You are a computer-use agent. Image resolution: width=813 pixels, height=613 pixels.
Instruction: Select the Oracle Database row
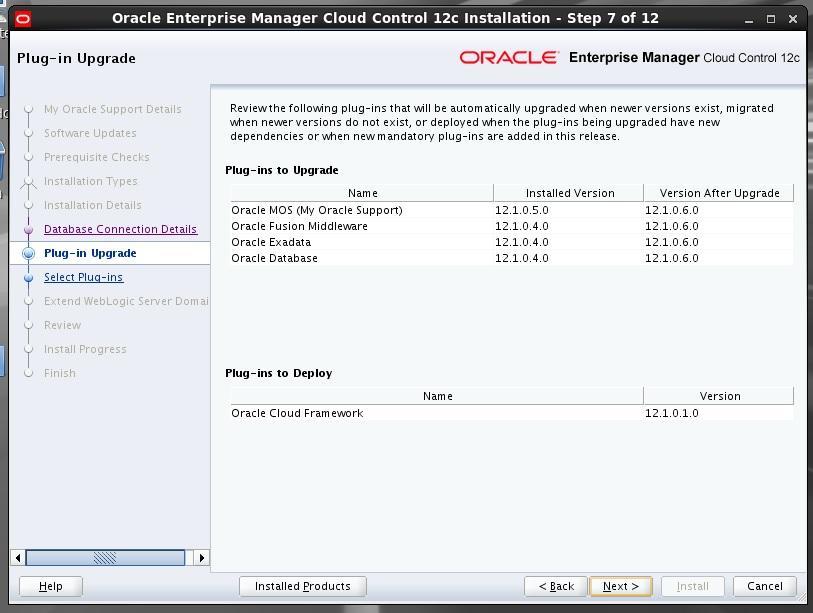pyautogui.click(x=512, y=258)
